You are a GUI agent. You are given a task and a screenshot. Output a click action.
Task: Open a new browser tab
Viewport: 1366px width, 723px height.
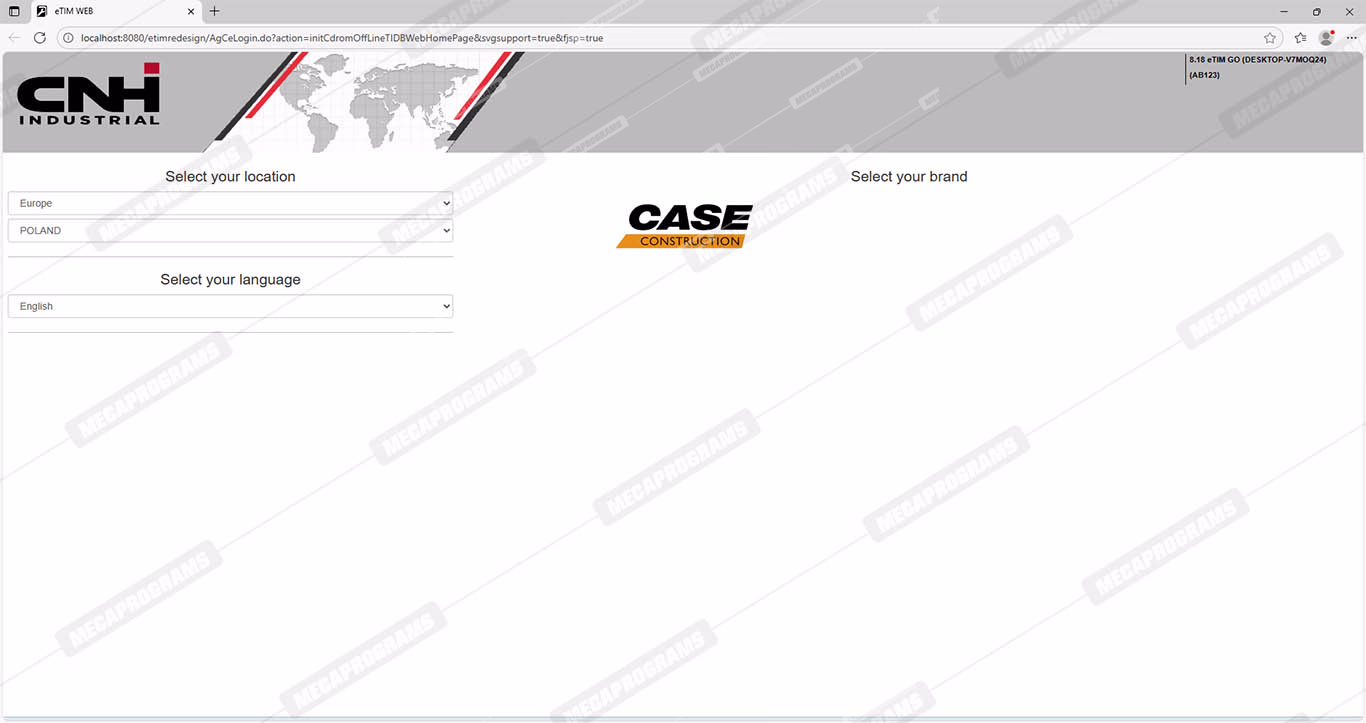pos(214,11)
